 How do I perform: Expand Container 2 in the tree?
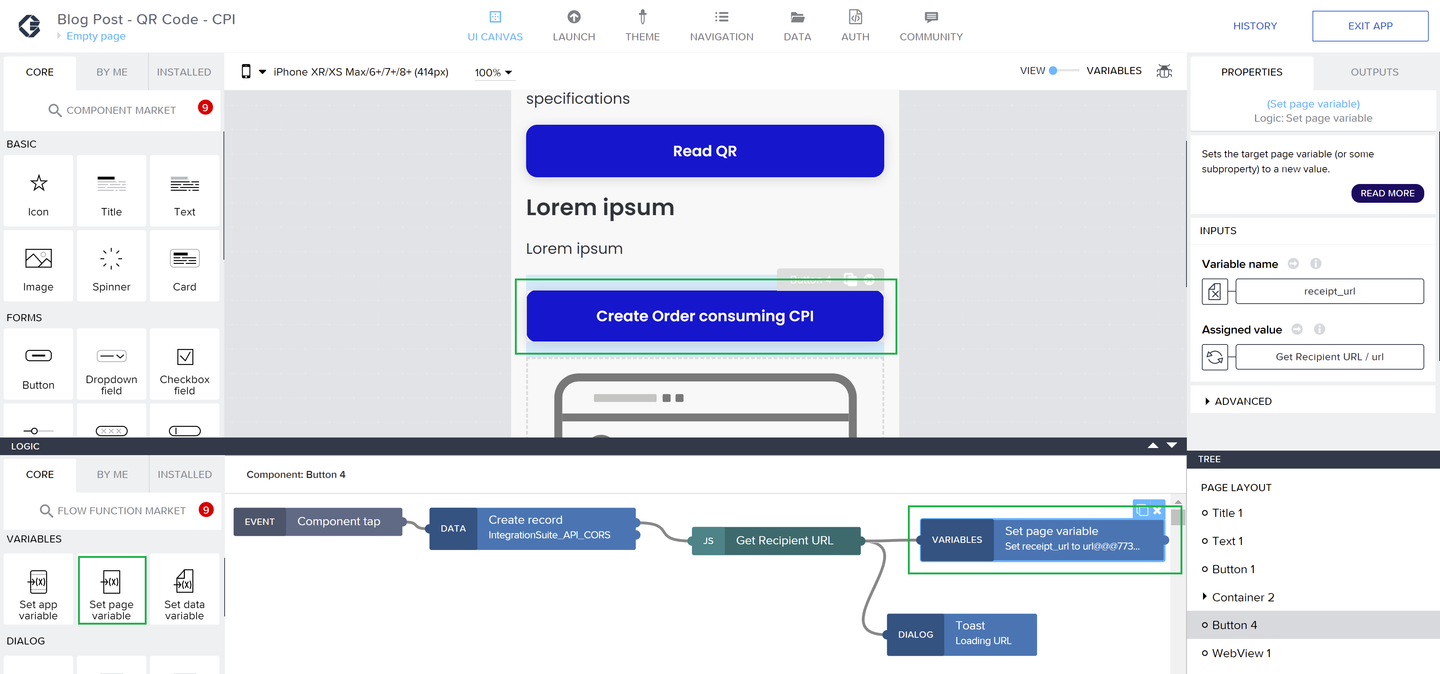(1205, 597)
